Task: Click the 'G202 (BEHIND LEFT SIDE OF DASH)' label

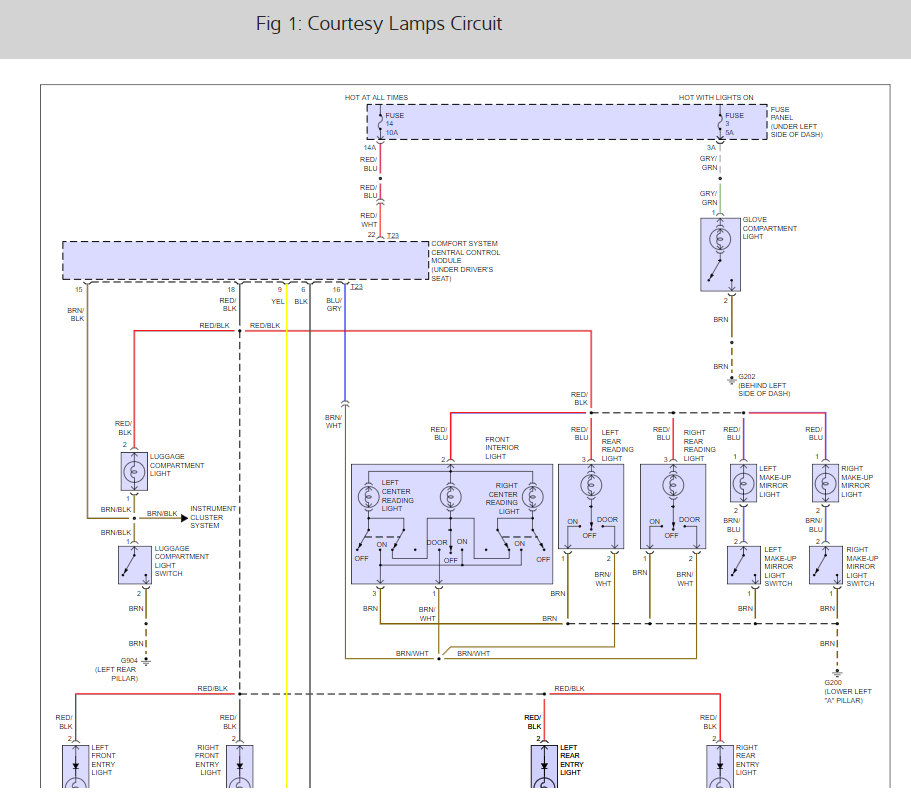Action: click(x=763, y=385)
